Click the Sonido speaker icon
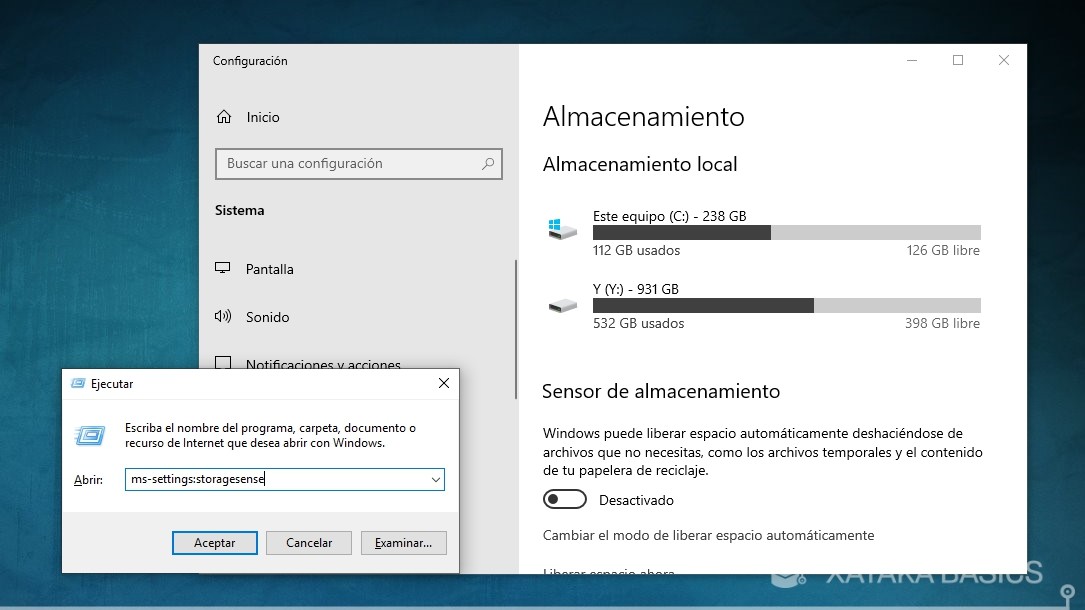Image resolution: width=1085 pixels, height=610 pixels. pos(224,317)
